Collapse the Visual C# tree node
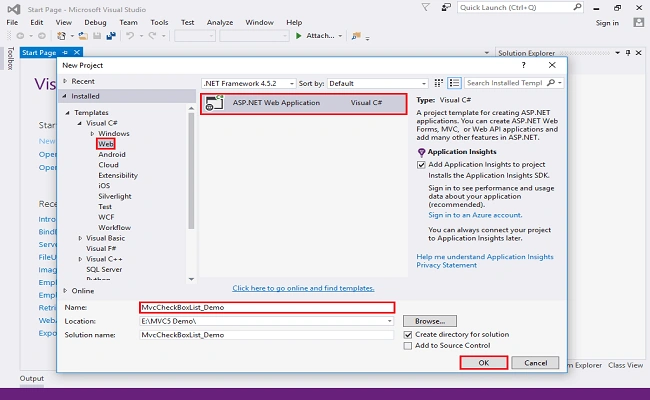Viewport: 650px width, 400px height. (x=80, y=123)
